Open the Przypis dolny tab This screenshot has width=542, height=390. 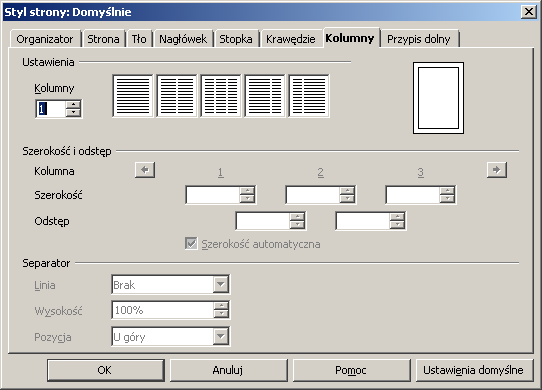(419, 39)
